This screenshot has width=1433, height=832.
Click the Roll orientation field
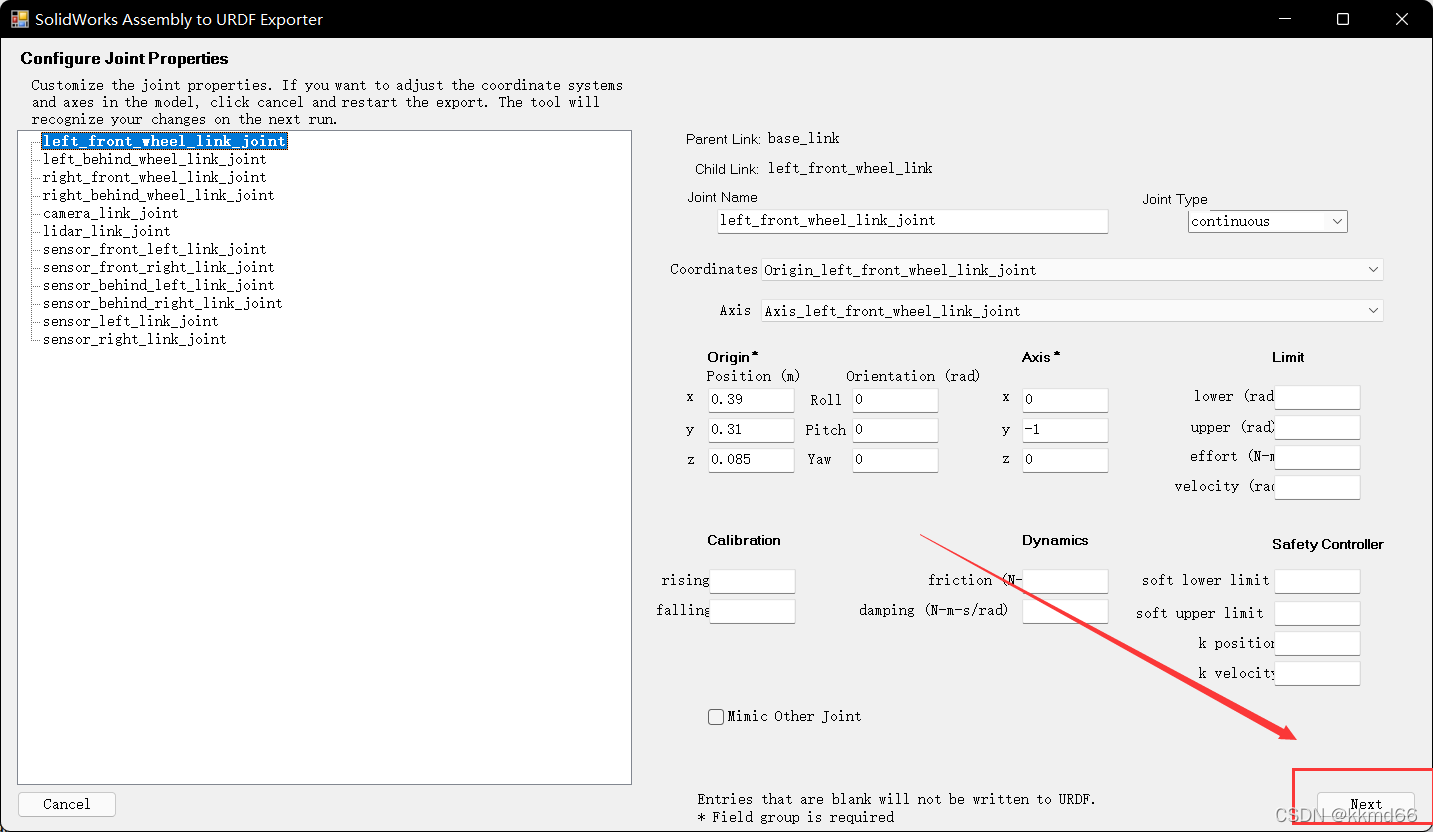895,400
